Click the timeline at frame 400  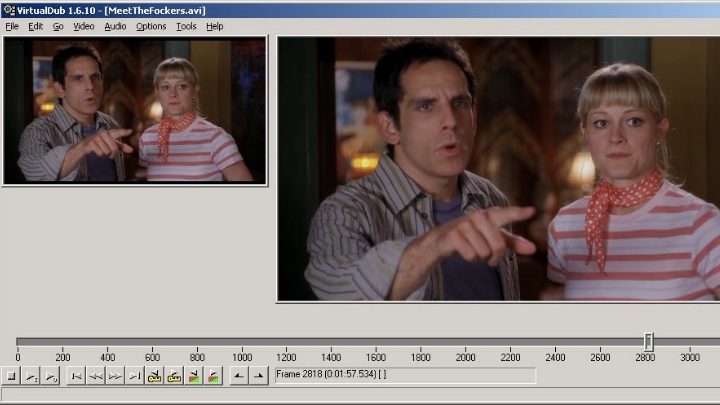coord(107,342)
